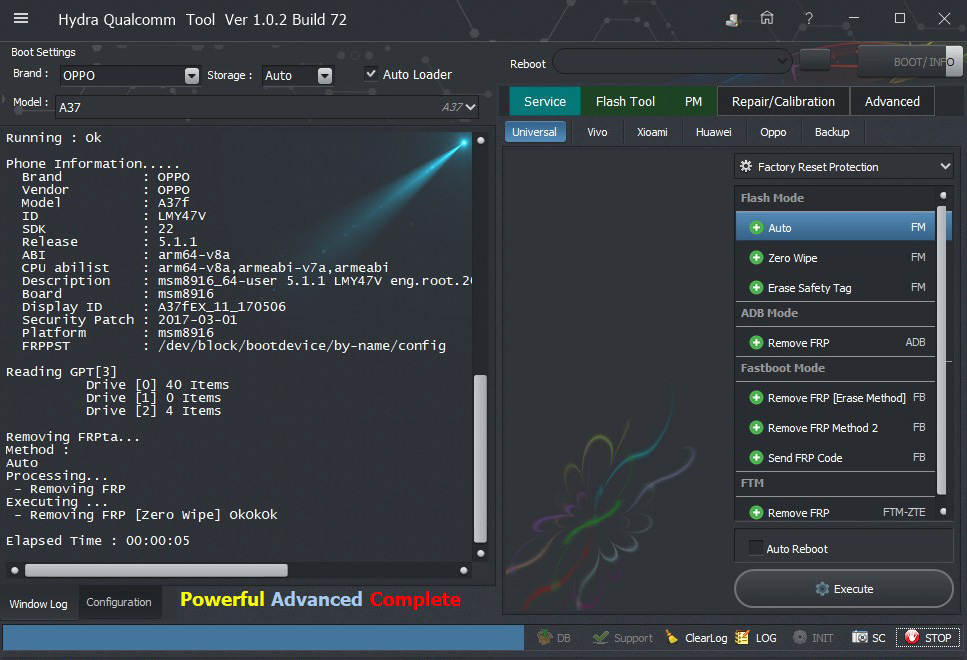Select Remove FRP Method 2 option
The width and height of the screenshot is (967, 660).
(836, 427)
